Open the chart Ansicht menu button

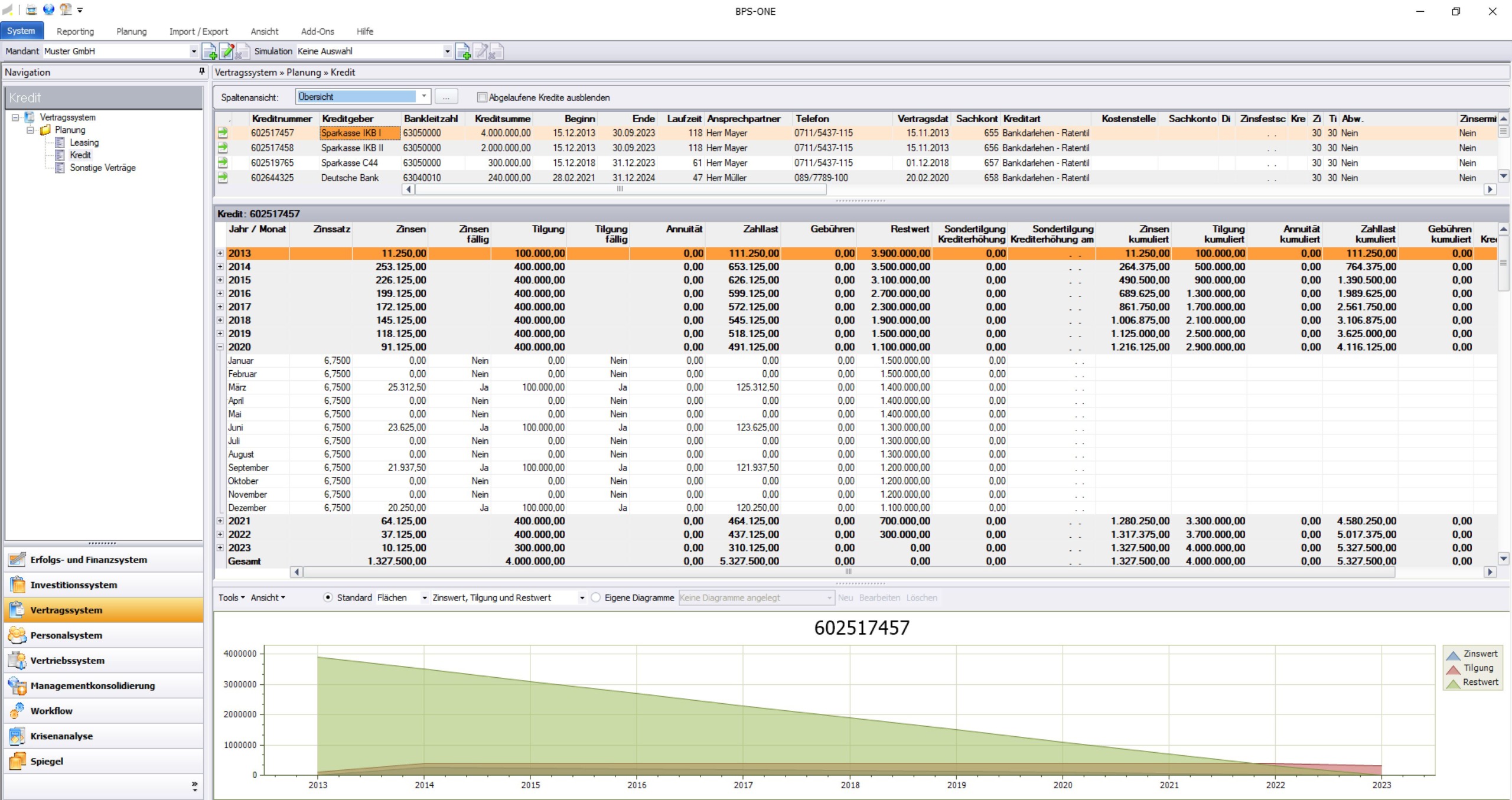(x=268, y=597)
